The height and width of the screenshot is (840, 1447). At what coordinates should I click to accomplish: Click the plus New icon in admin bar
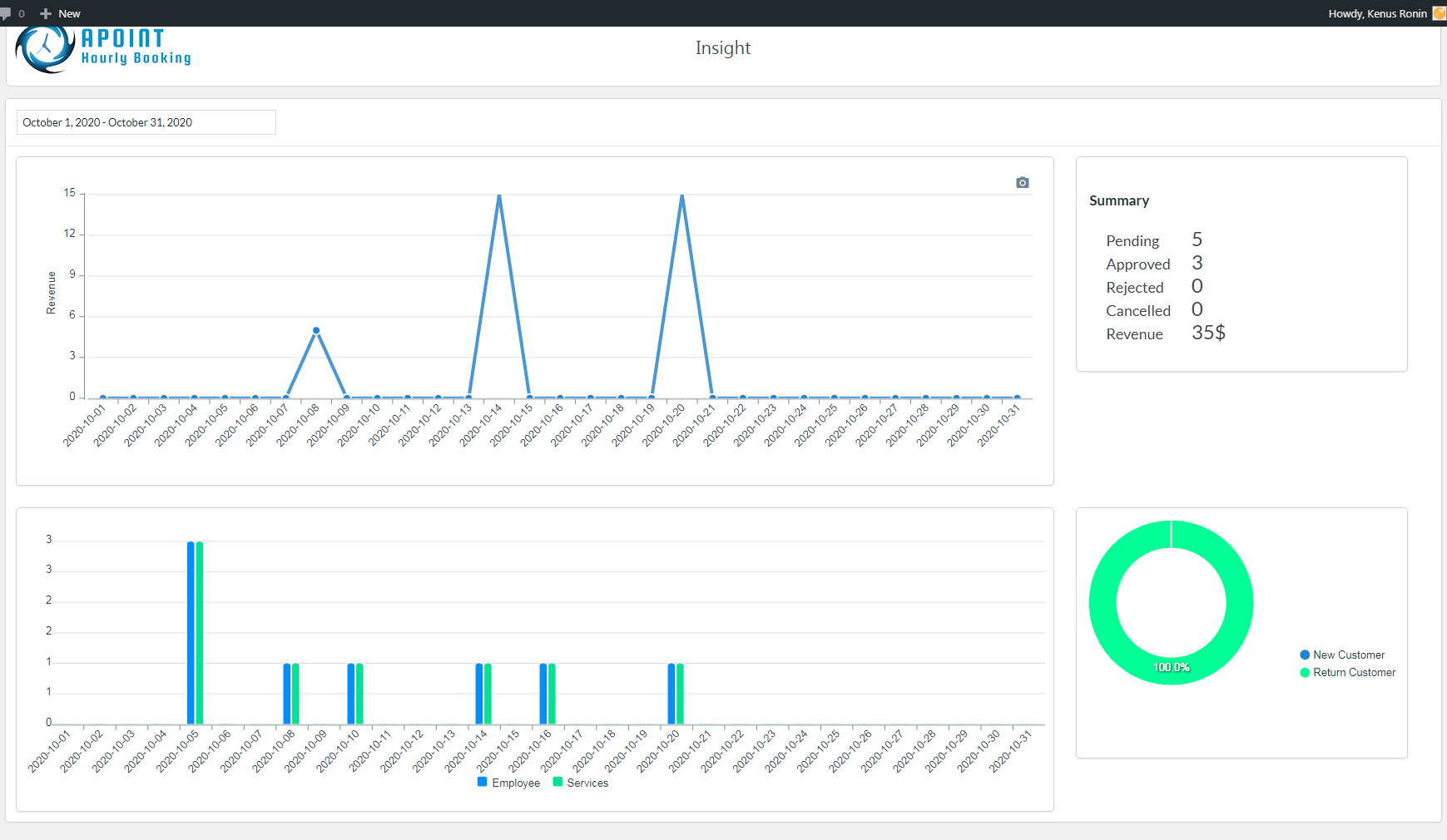pos(46,13)
